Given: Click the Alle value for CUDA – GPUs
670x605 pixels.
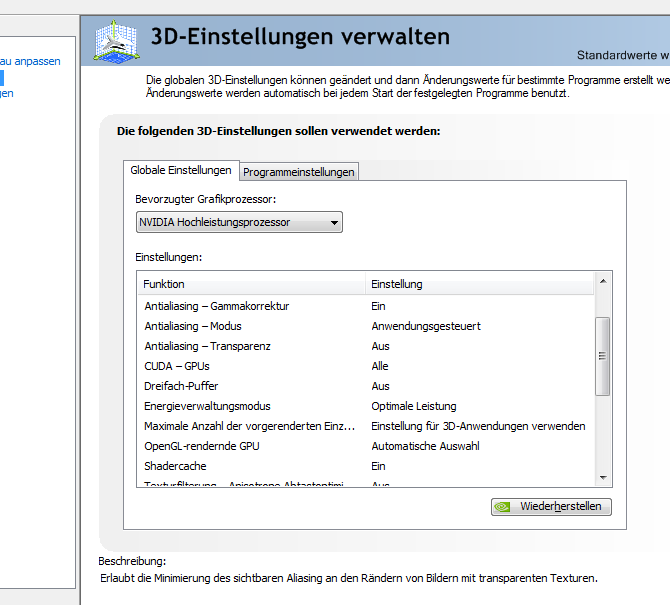Looking at the screenshot, I should point(380,367).
